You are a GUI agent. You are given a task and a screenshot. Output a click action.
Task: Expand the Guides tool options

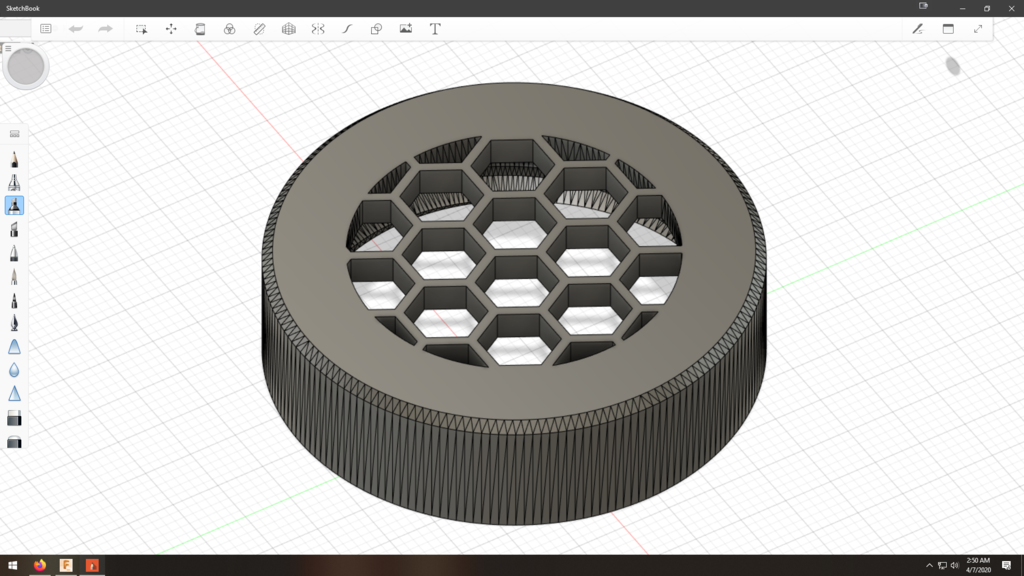257,29
